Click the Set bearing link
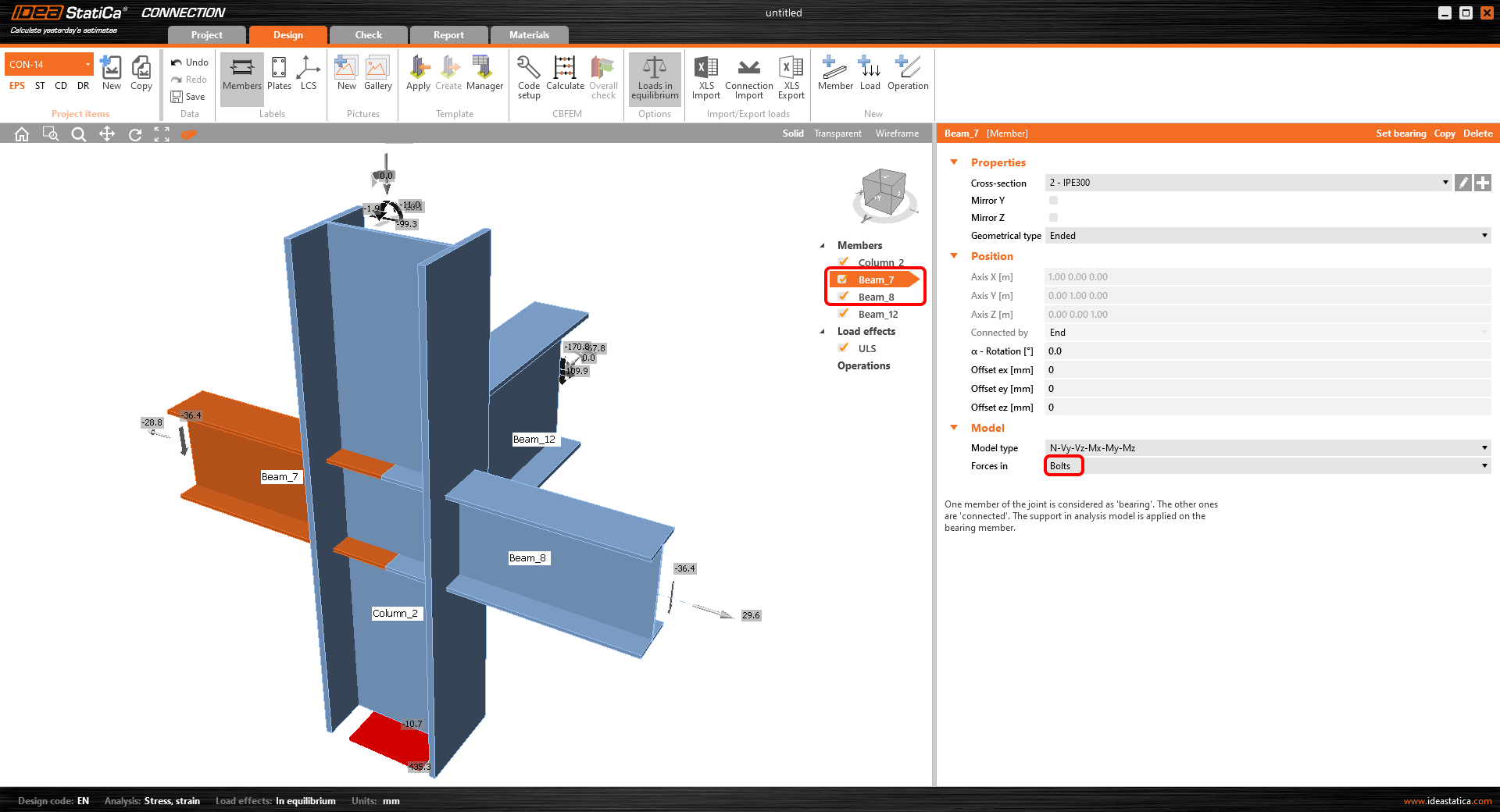This screenshot has width=1500, height=812. point(1401,134)
